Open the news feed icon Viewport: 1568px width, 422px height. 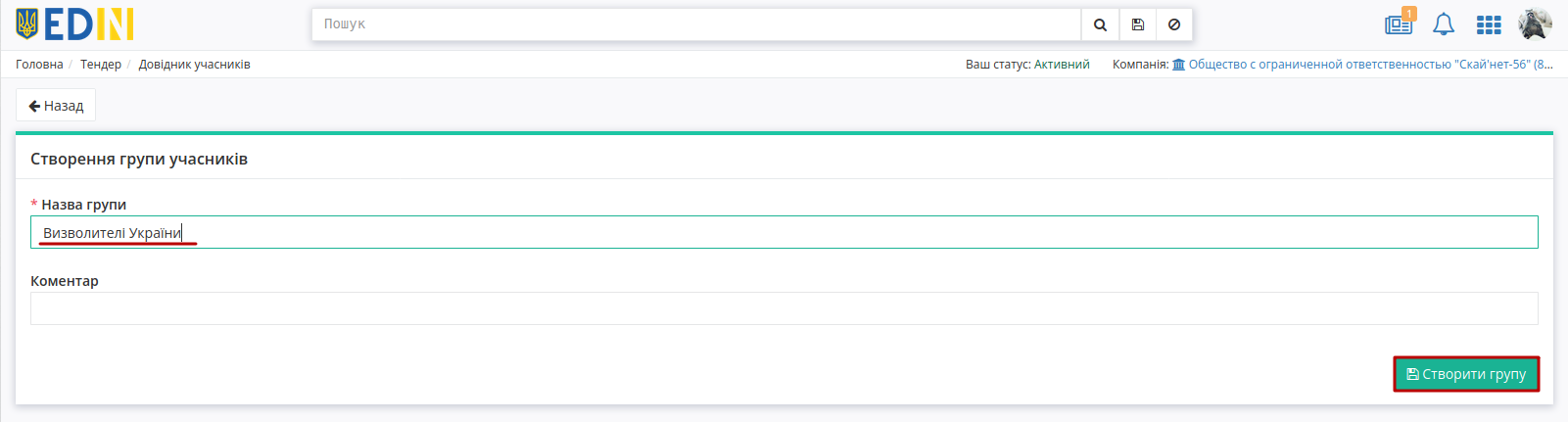[x=1399, y=24]
